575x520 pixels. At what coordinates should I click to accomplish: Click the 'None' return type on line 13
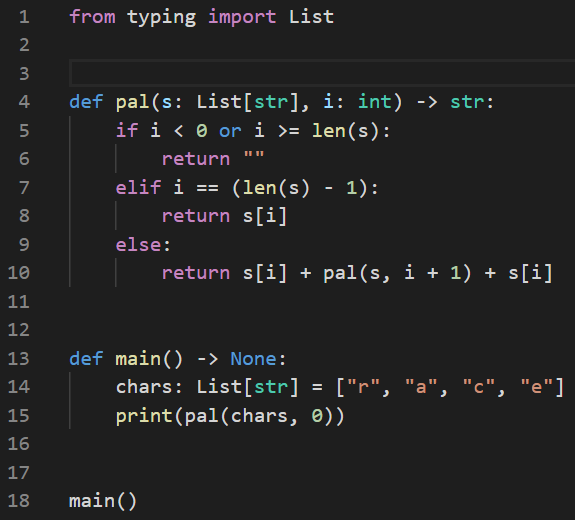253,359
